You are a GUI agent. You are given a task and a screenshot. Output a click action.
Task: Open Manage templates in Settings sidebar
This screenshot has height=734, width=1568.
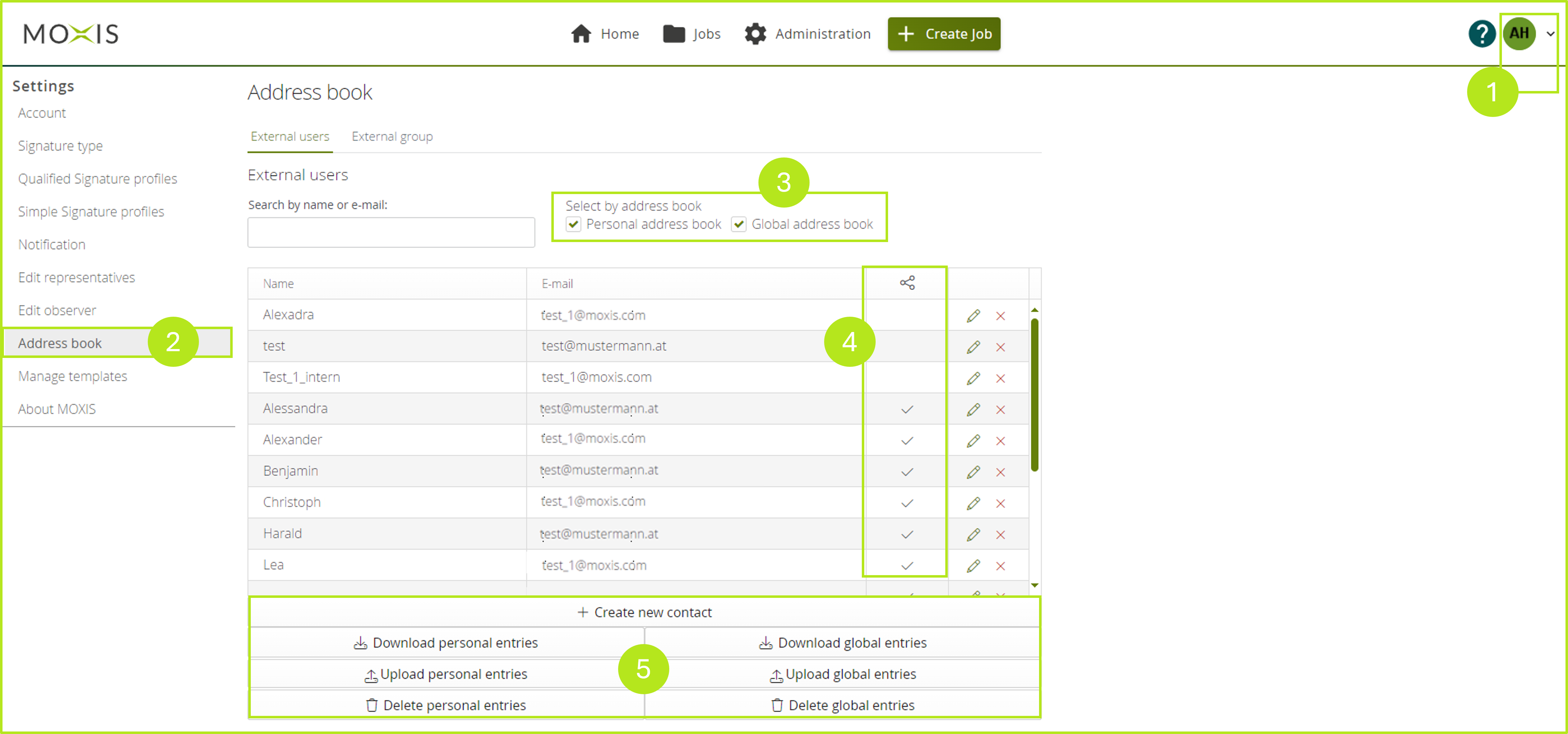click(x=72, y=376)
